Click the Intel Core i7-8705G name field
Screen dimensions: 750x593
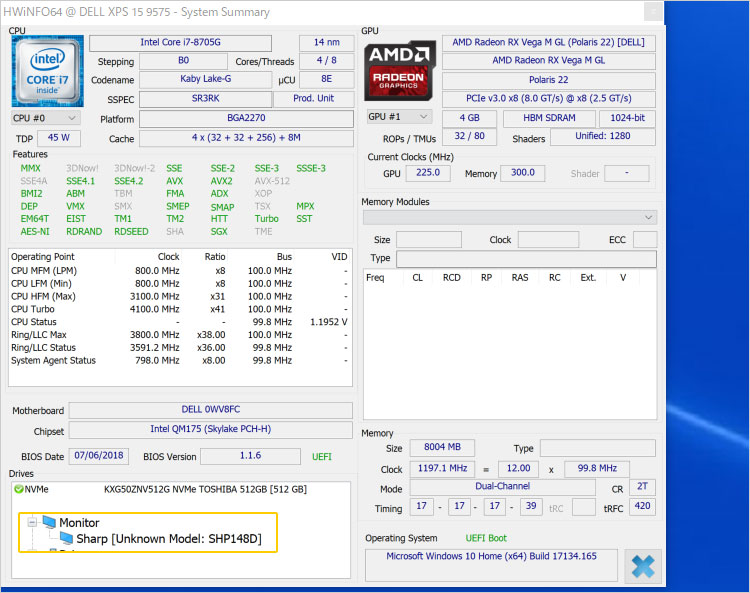(x=180, y=43)
